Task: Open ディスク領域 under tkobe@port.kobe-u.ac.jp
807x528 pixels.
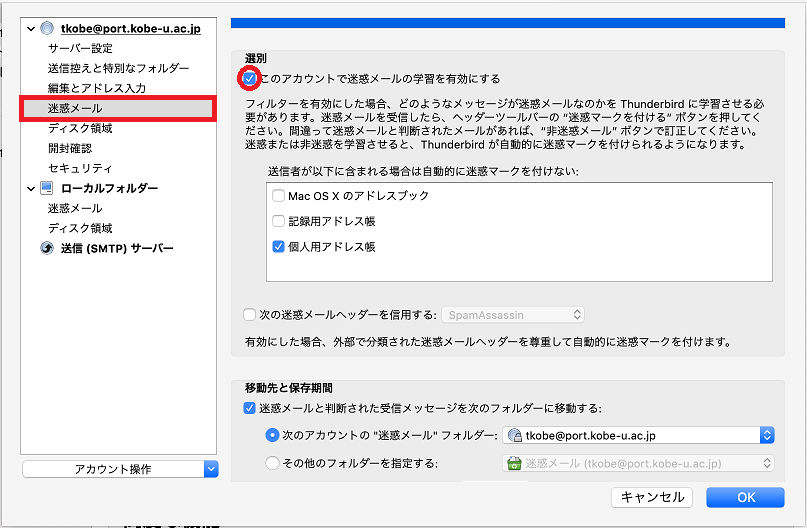Action: click(x=80, y=129)
